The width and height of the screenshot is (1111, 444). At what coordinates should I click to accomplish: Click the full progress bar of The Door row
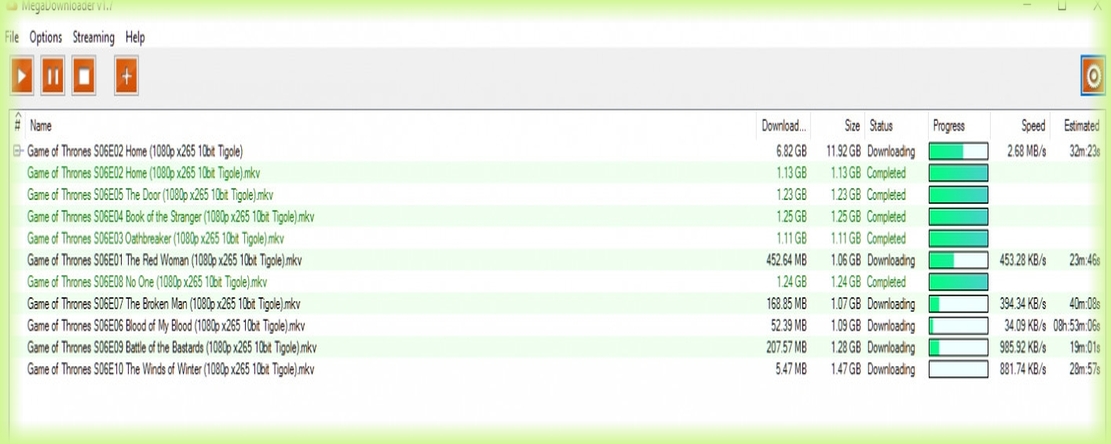[958, 195]
